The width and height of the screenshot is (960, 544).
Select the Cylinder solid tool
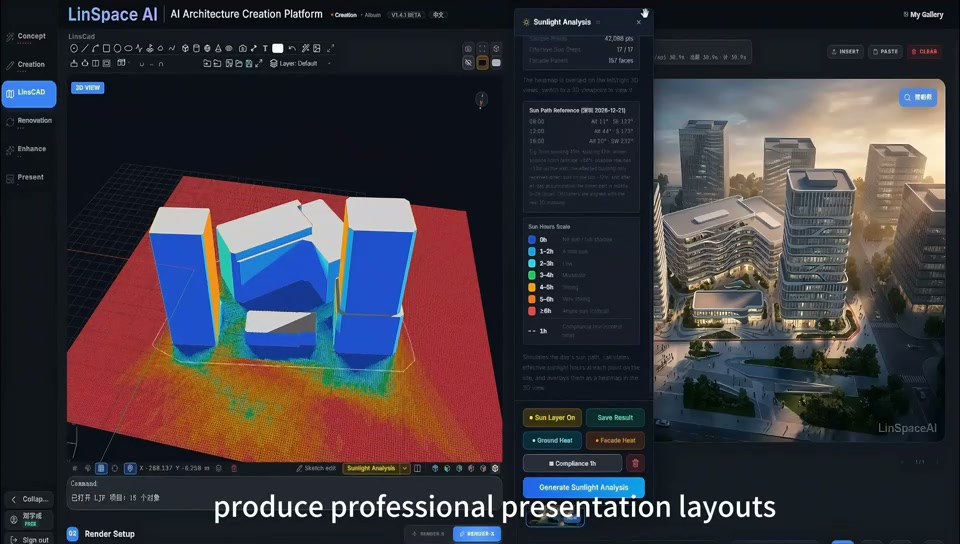point(196,48)
